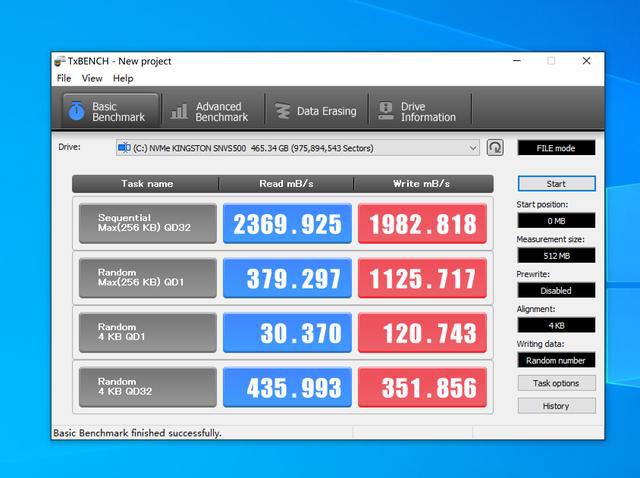Viewport: 640px width, 478px height.
Task: Select read value 435.993
Action: point(287,387)
